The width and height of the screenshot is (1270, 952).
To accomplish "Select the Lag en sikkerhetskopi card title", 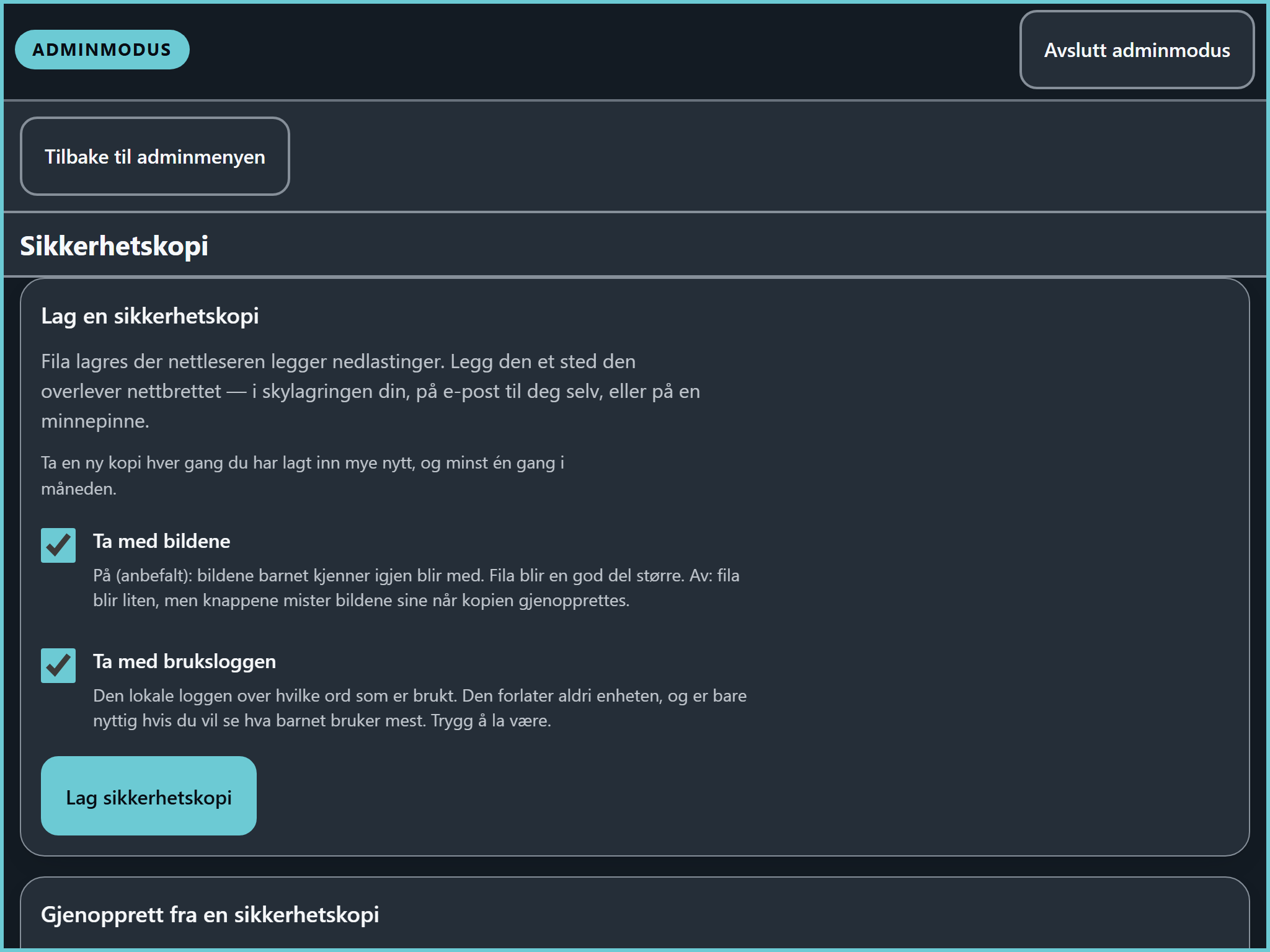I will point(150,316).
